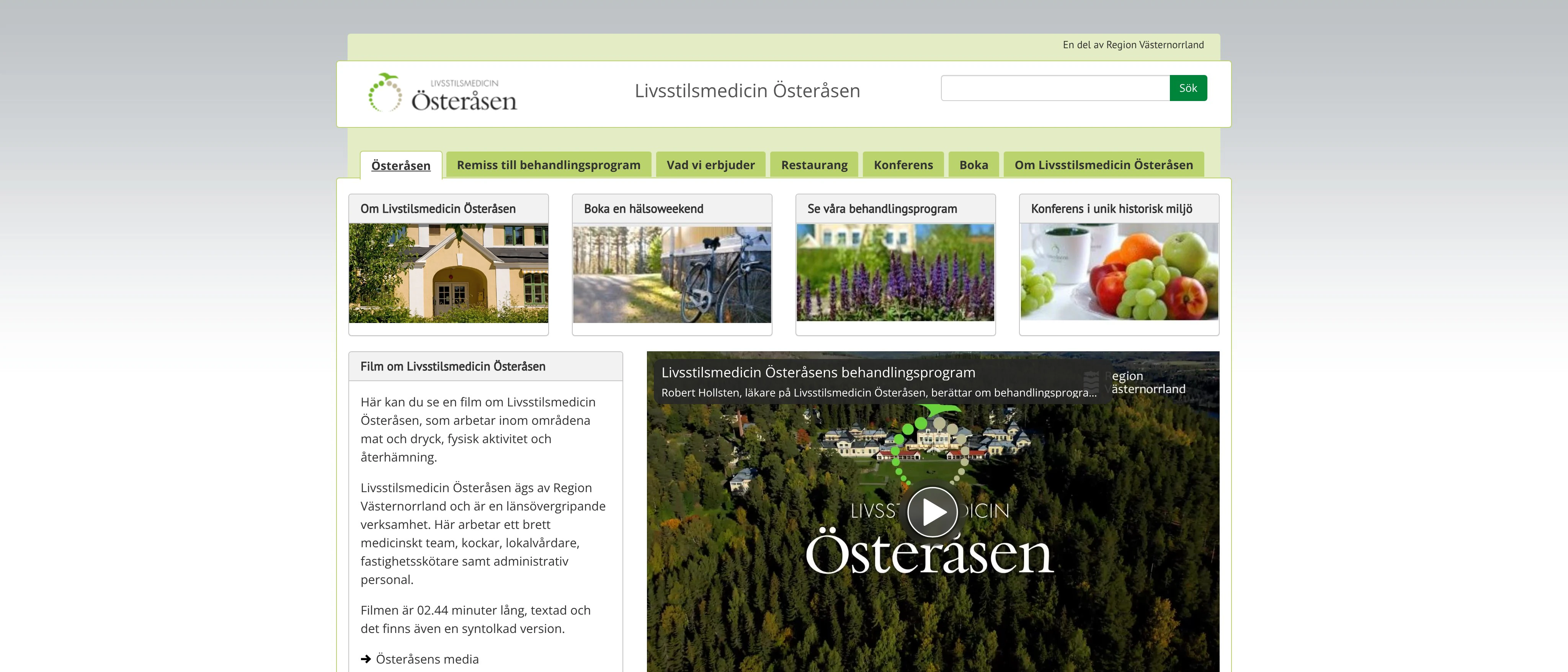Screen dimensions: 1568x672
Task: Click the paragraph starting 'Filmen är 02.44 minuter'
Action: pyautogui.click(x=475, y=619)
